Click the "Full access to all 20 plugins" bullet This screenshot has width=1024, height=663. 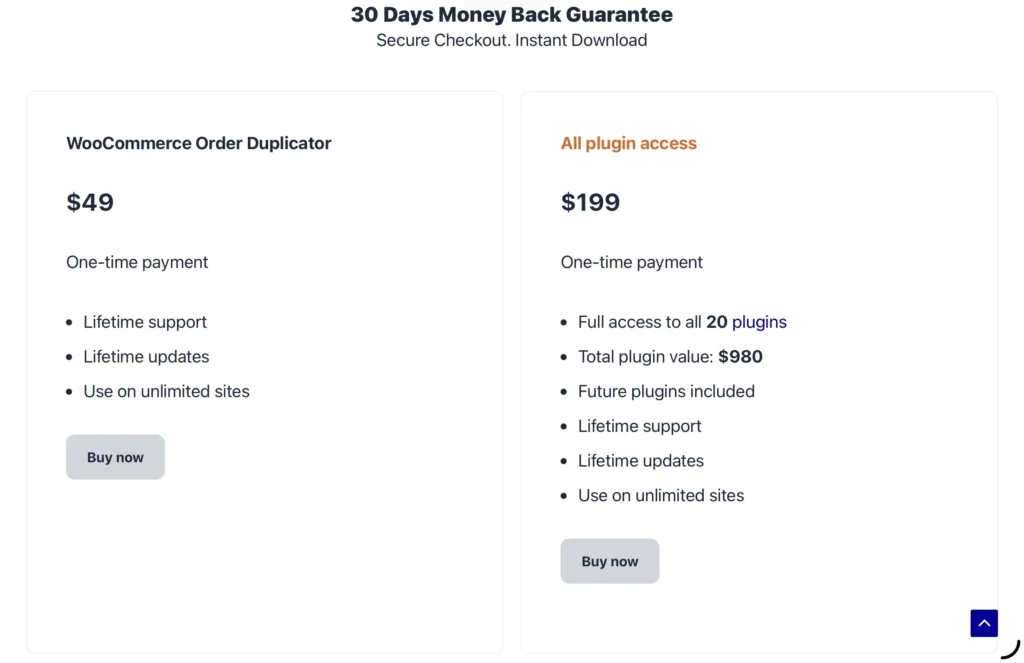[x=682, y=322]
